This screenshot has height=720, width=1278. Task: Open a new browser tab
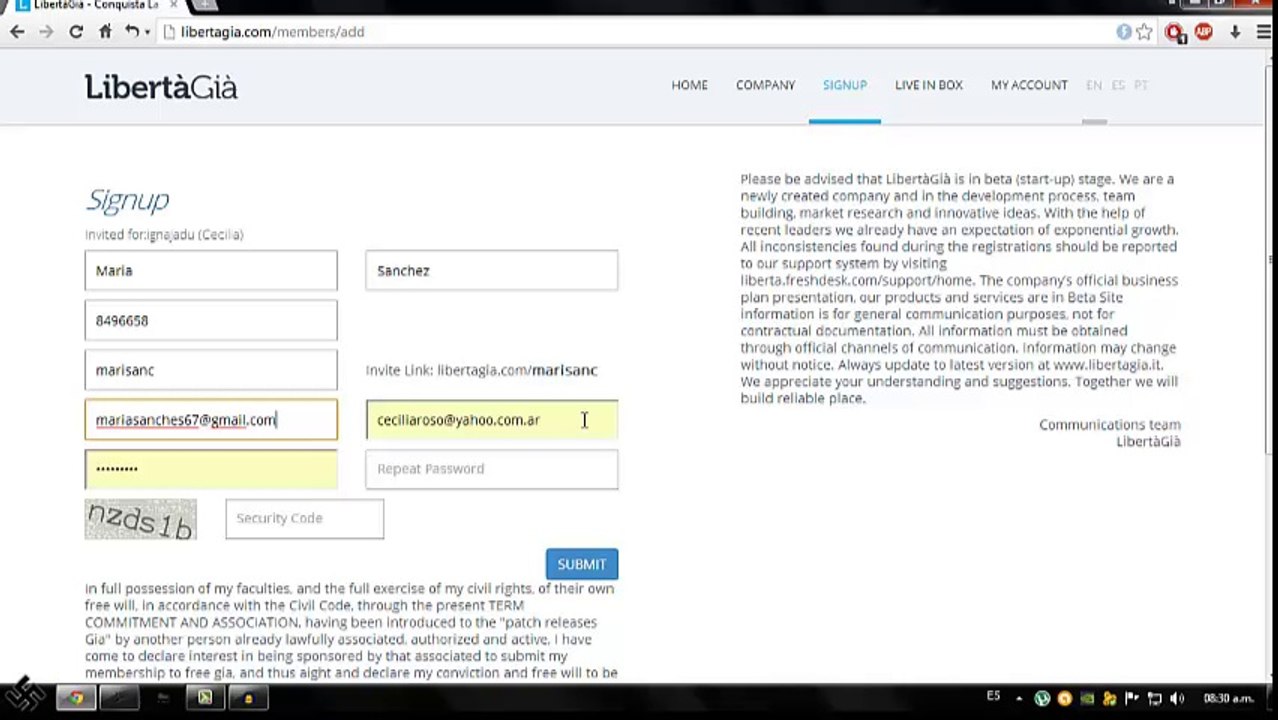tap(203, 5)
